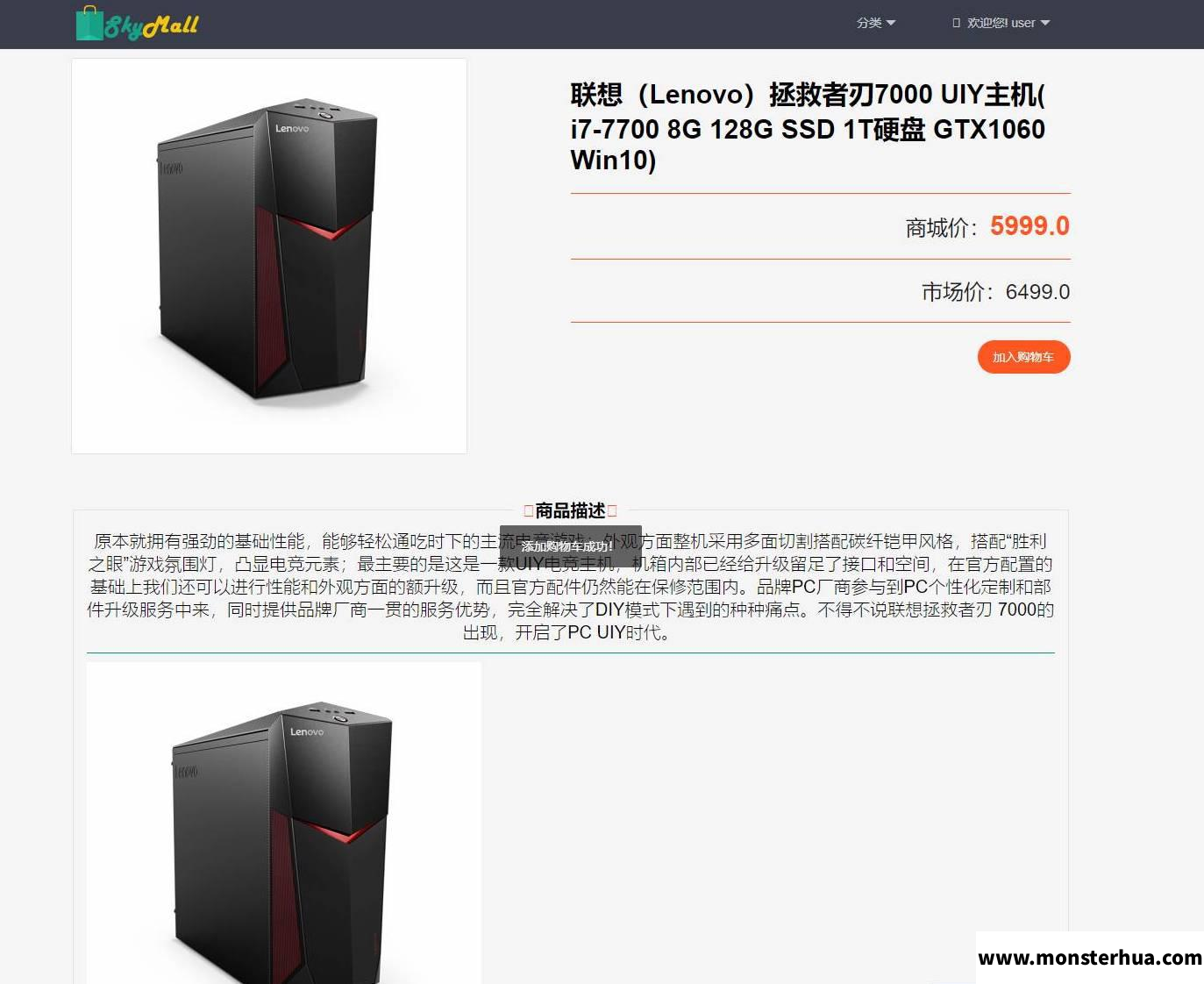
Task: Click the 商城价 label text
Action: tap(941, 228)
